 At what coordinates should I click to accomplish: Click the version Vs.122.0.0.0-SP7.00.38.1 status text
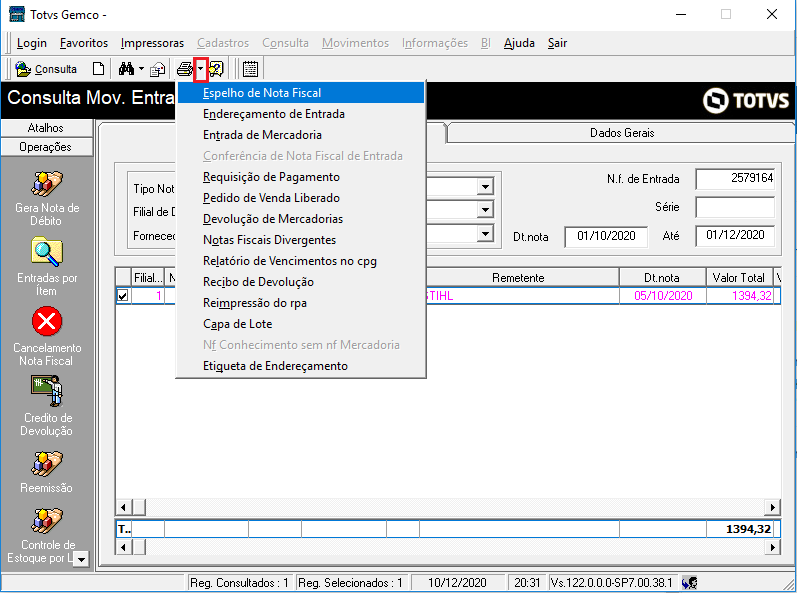(x=611, y=583)
